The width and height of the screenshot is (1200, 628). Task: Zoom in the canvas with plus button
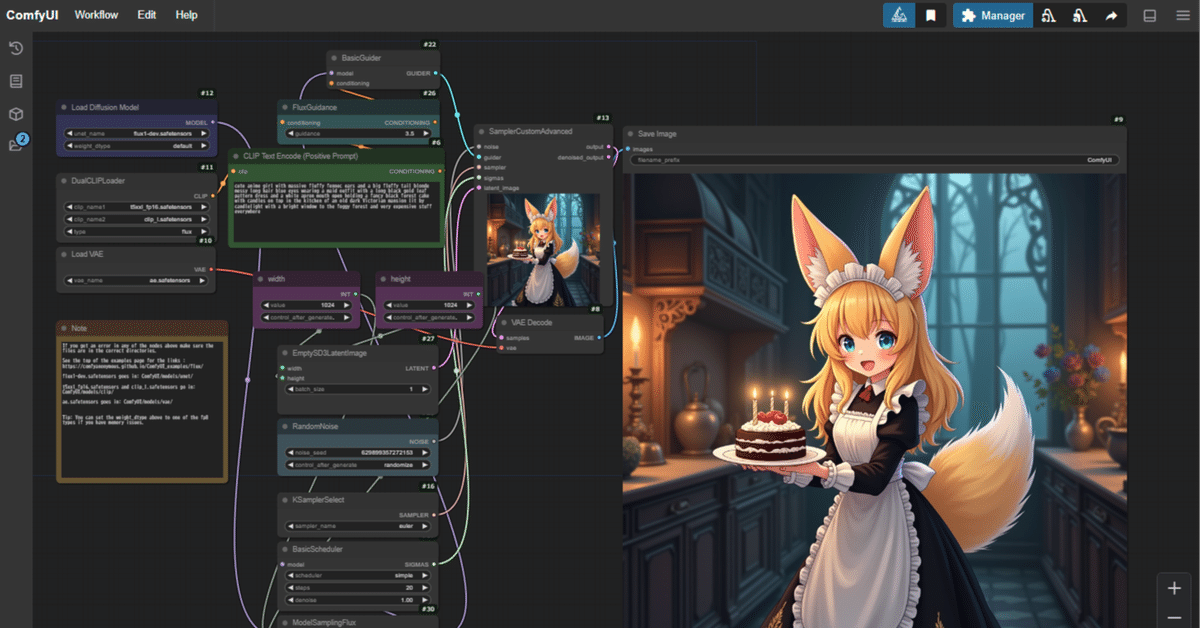1174,588
